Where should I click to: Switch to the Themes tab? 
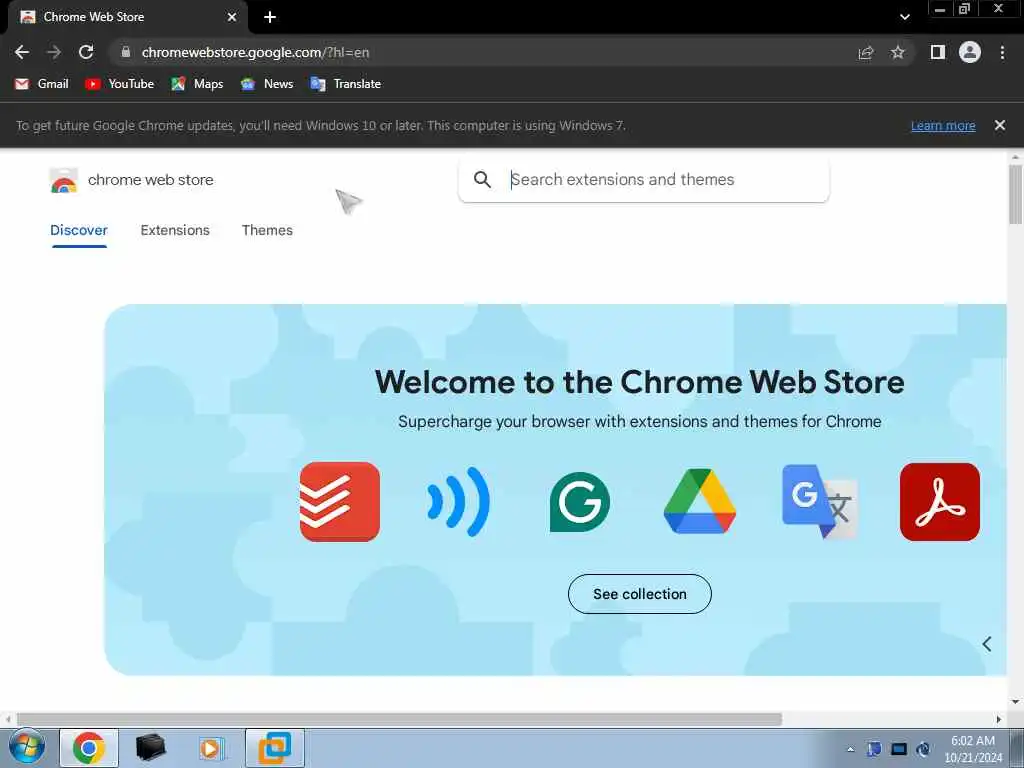(x=267, y=230)
